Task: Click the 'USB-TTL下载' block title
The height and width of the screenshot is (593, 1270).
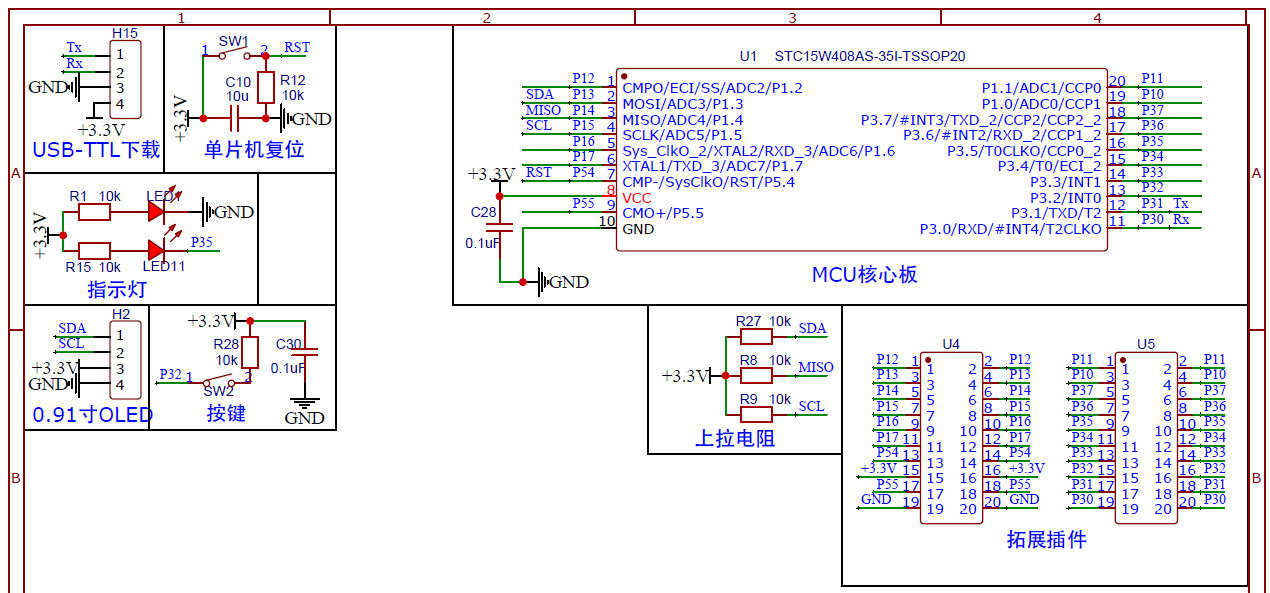Action: pyautogui.click(x=96, y=150)
